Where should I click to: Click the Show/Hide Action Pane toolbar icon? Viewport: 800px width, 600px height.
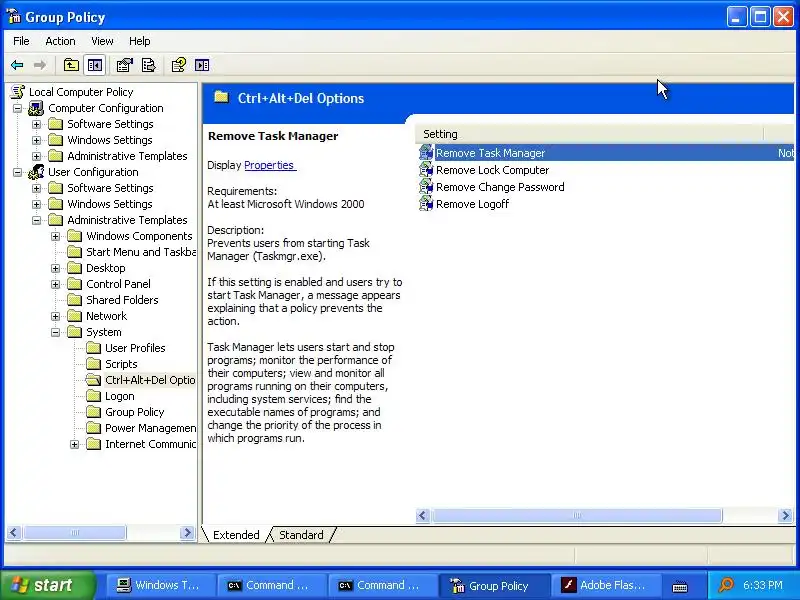pos(202,65)
